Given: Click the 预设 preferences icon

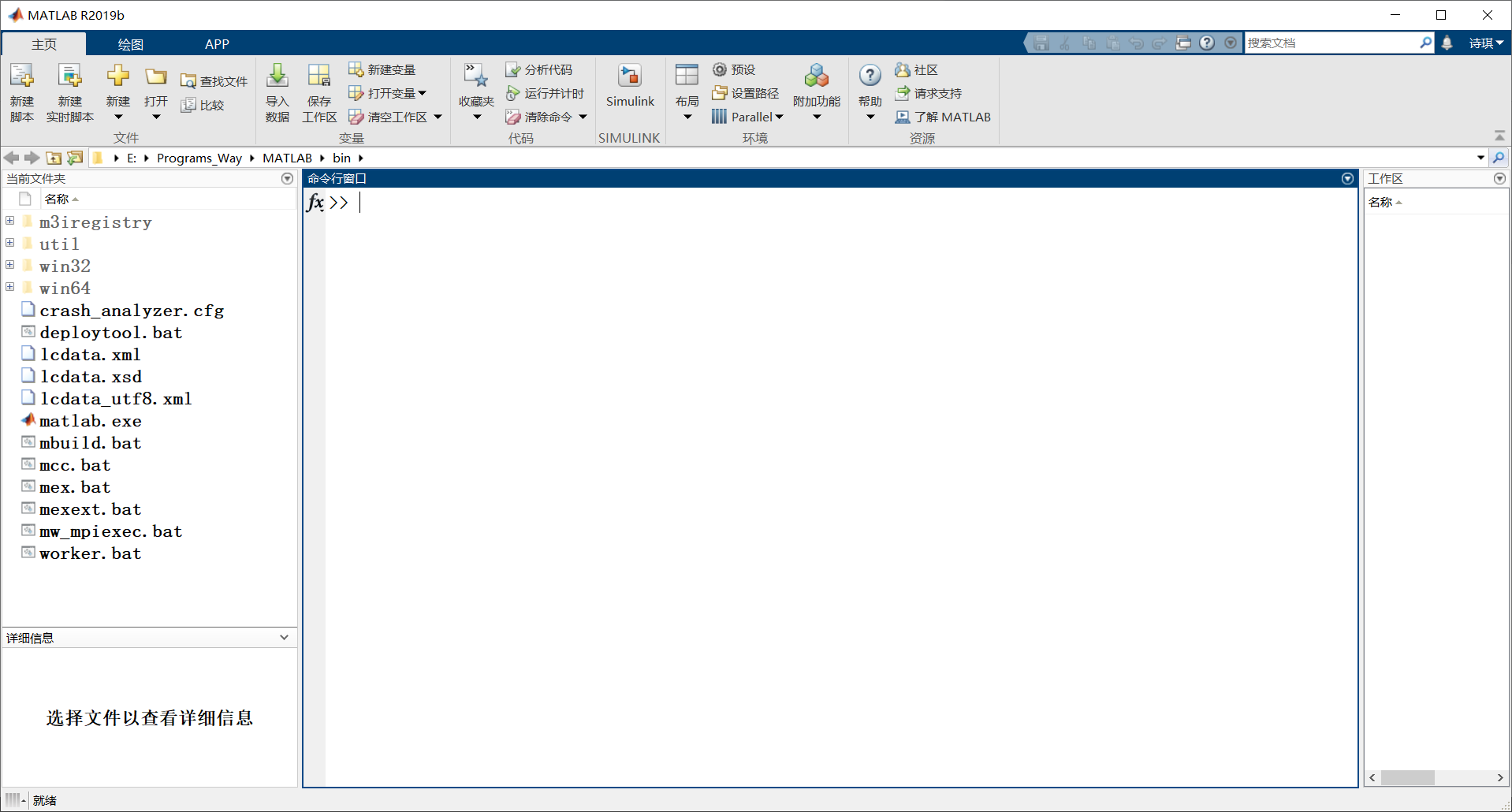Looking at the screenshot, I should coord(735,69).
